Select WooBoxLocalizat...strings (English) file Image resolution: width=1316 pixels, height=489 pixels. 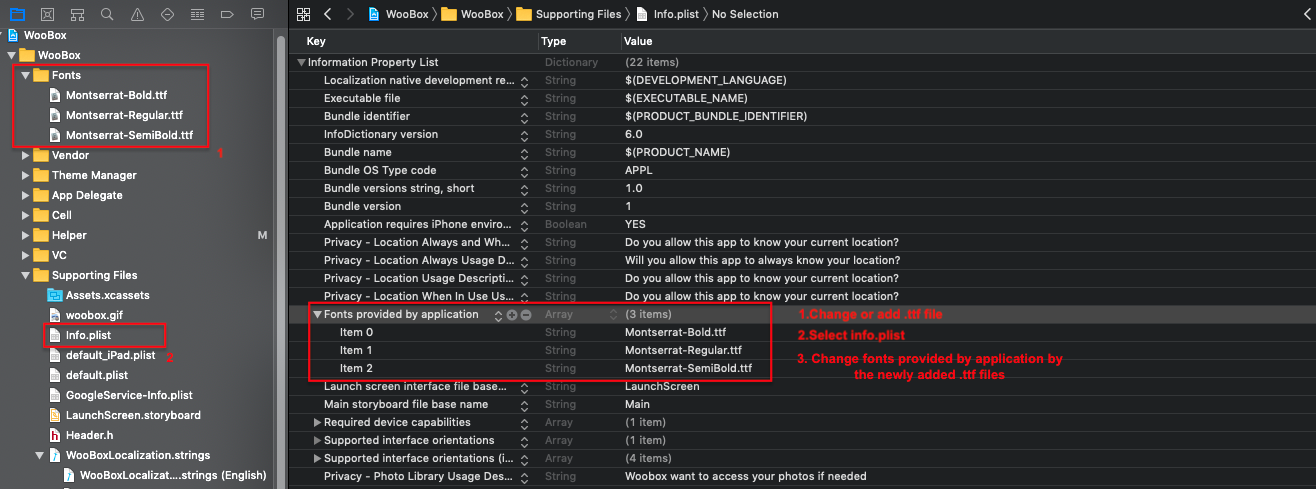click(173, 475)
